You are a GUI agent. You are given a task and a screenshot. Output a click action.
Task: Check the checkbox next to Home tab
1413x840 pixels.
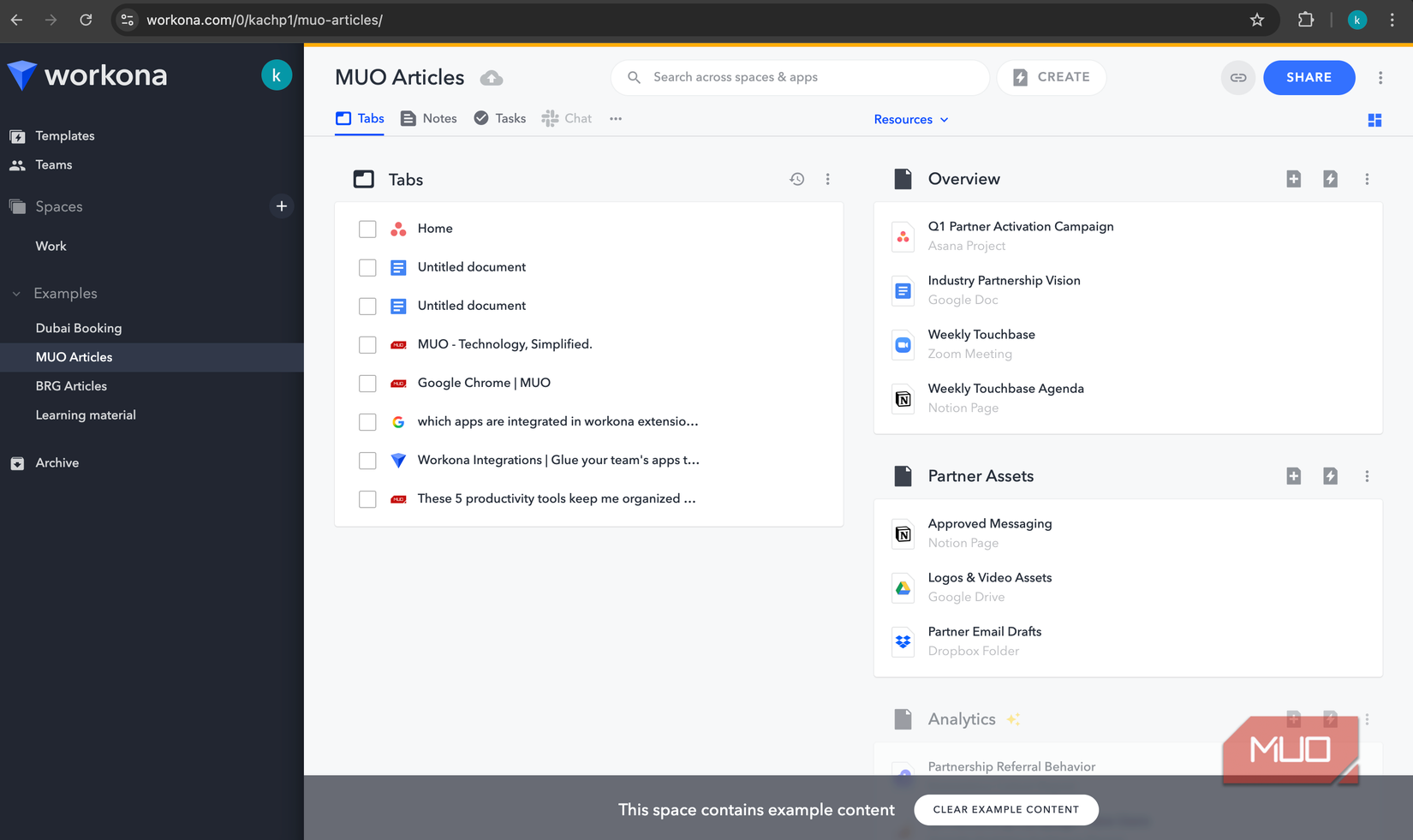pos(367,229)
